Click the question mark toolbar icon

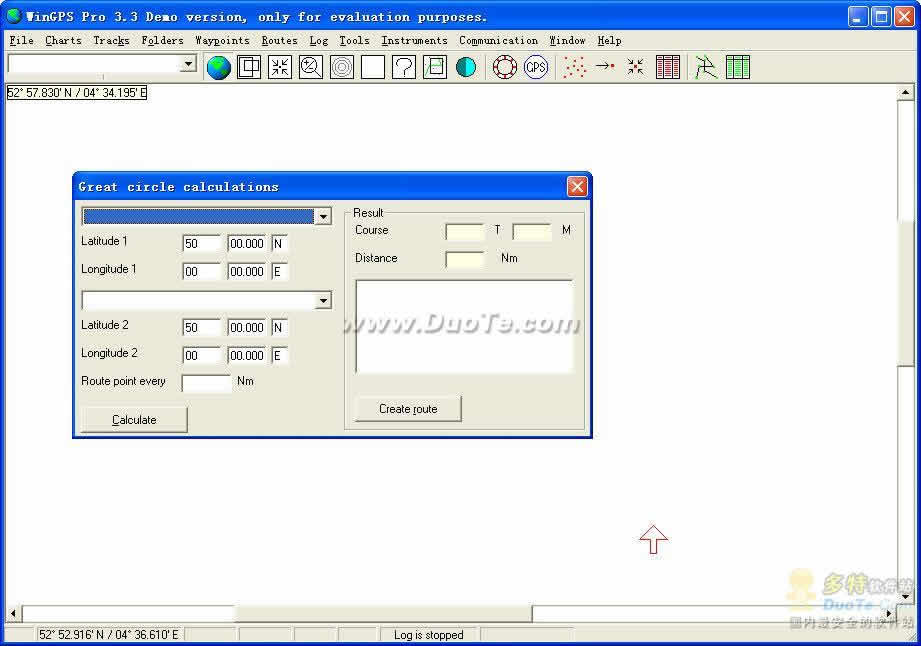(x=404, y=67)
